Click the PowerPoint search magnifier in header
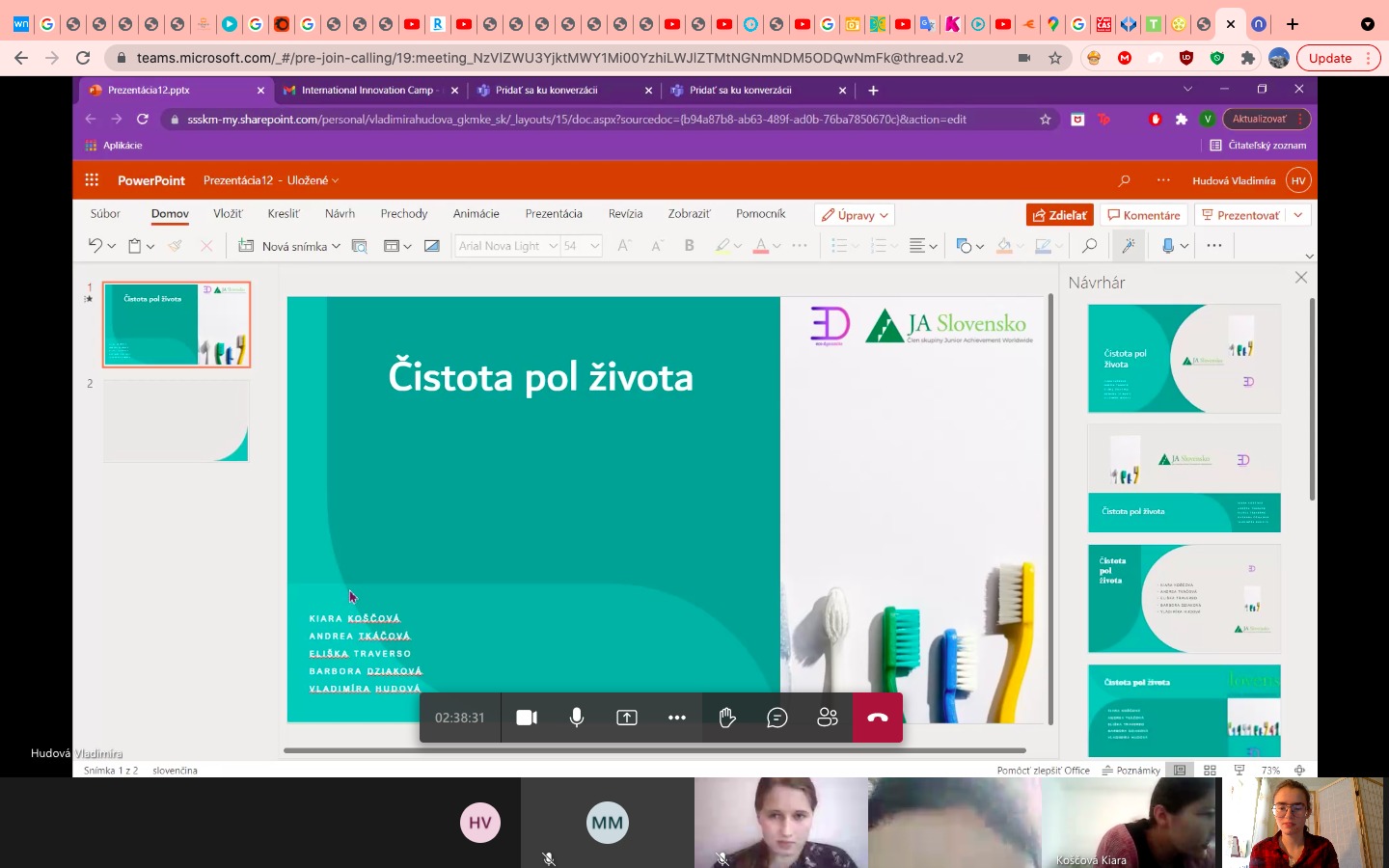 (x=1124, y=180)
